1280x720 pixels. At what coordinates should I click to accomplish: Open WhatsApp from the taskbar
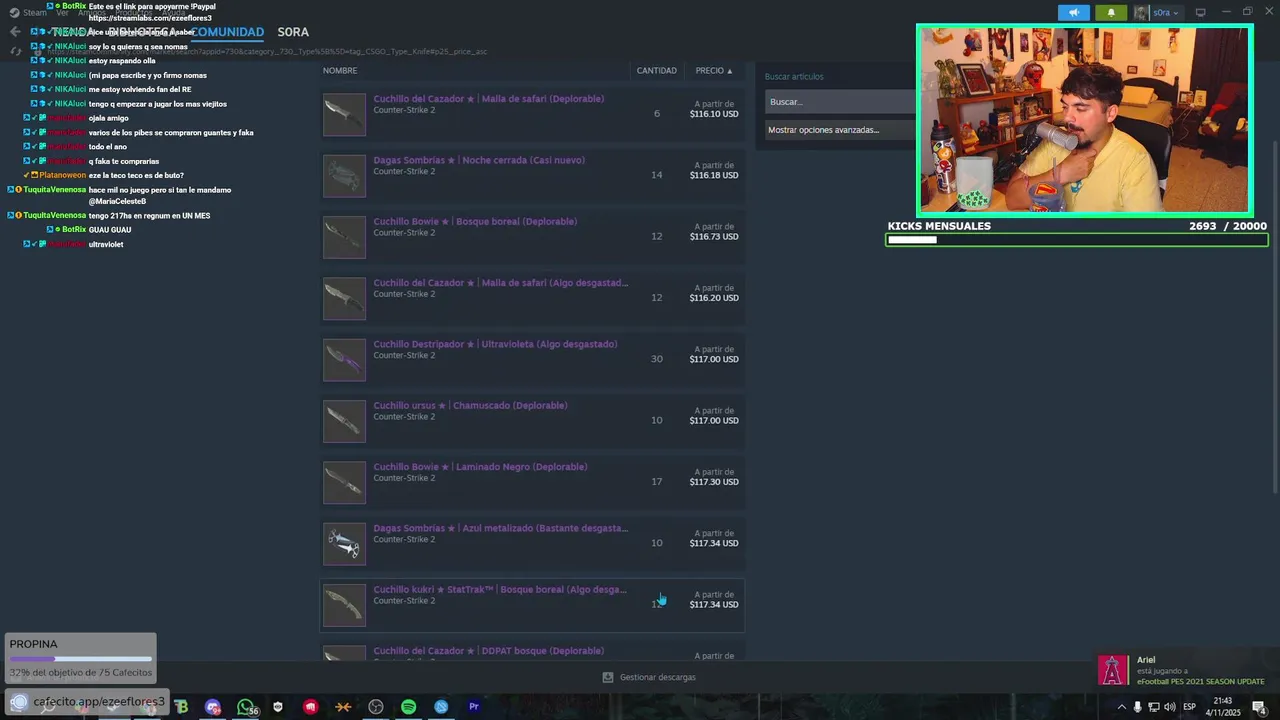pos(246,707)
